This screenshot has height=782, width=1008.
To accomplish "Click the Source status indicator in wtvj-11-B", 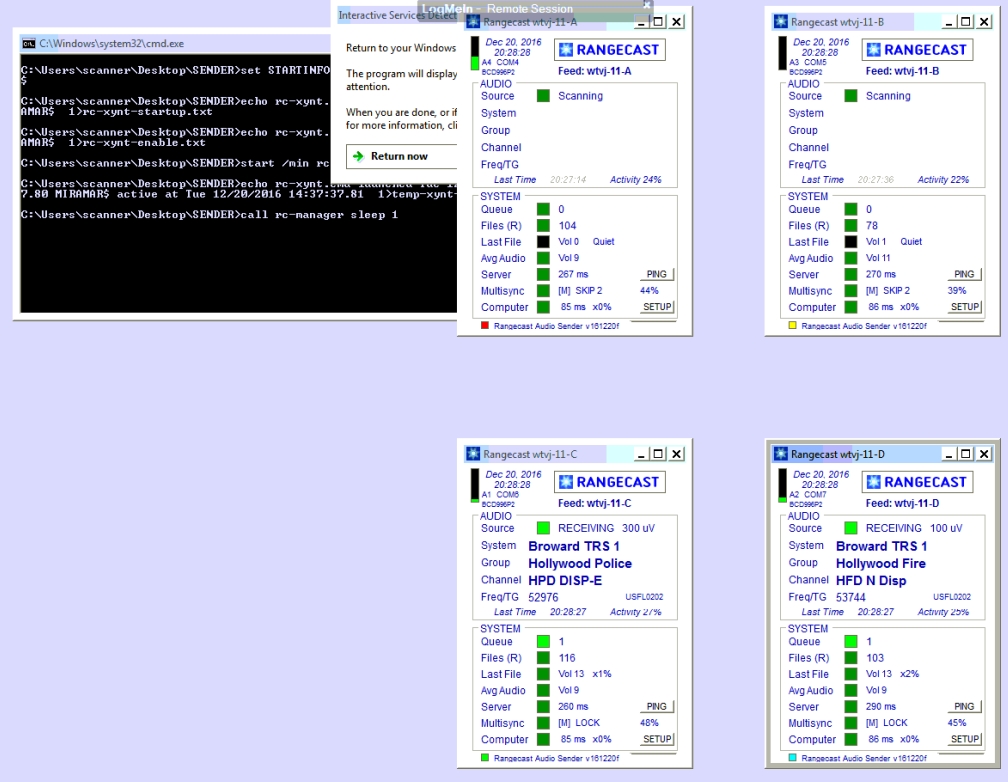I will pyautogui.click(x=851, y=96).
